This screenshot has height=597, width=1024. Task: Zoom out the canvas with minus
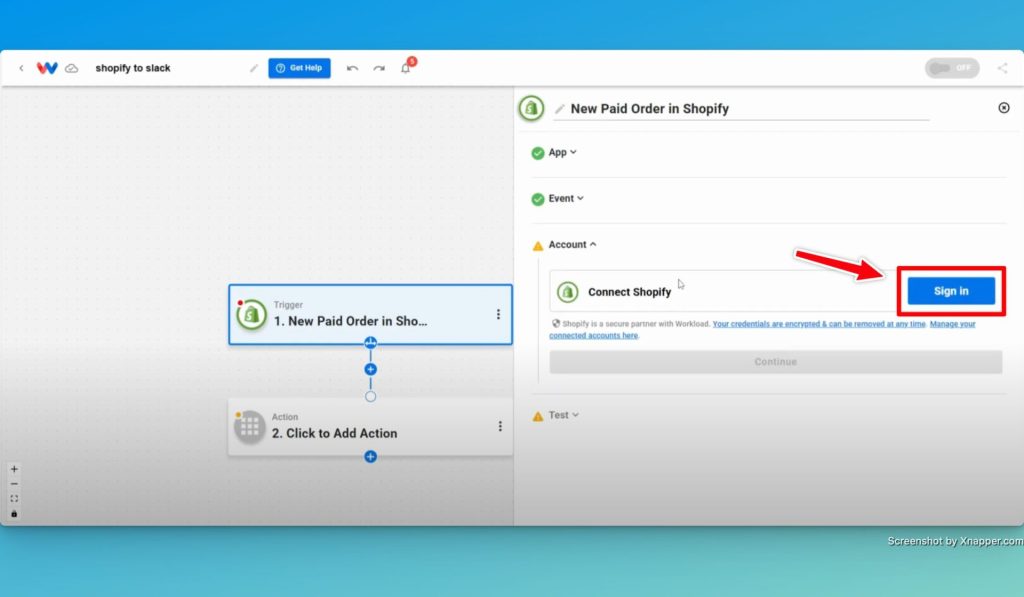(14, 484)
